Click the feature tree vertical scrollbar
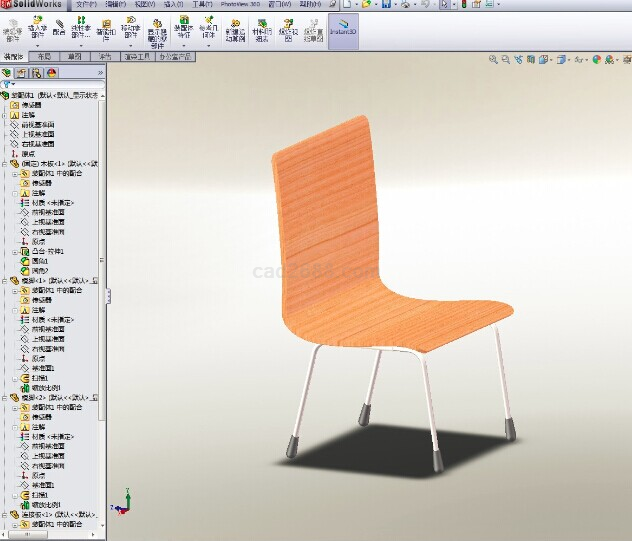Screen dimensions: 632x541 [102, 300]
